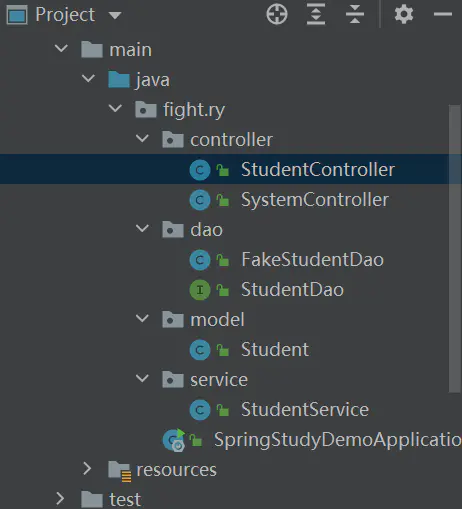
Task: Click the model package icon
Action: [173, 319]
